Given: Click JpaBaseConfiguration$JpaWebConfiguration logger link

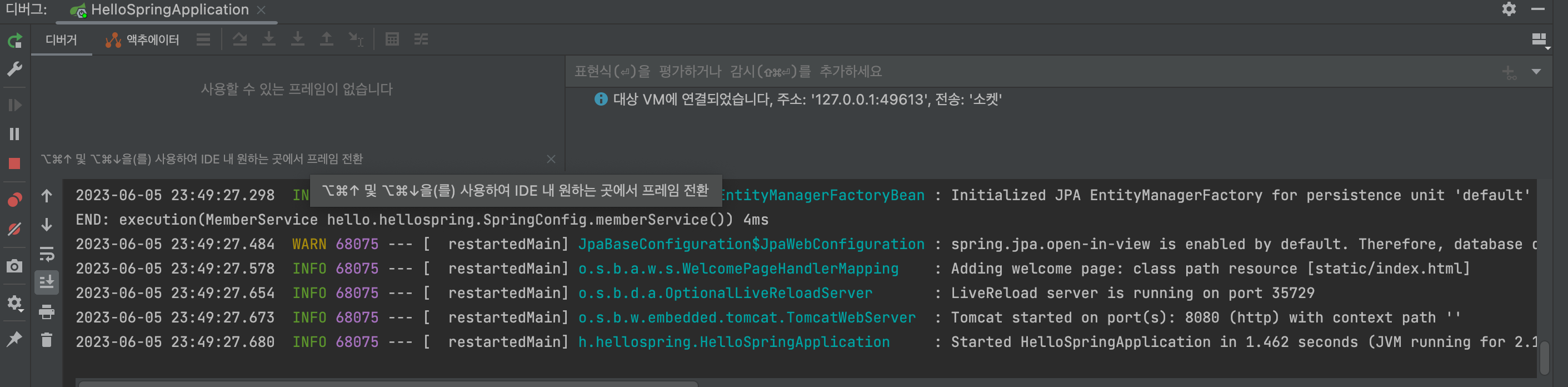Looking at the screenshot, I should 751,245.
